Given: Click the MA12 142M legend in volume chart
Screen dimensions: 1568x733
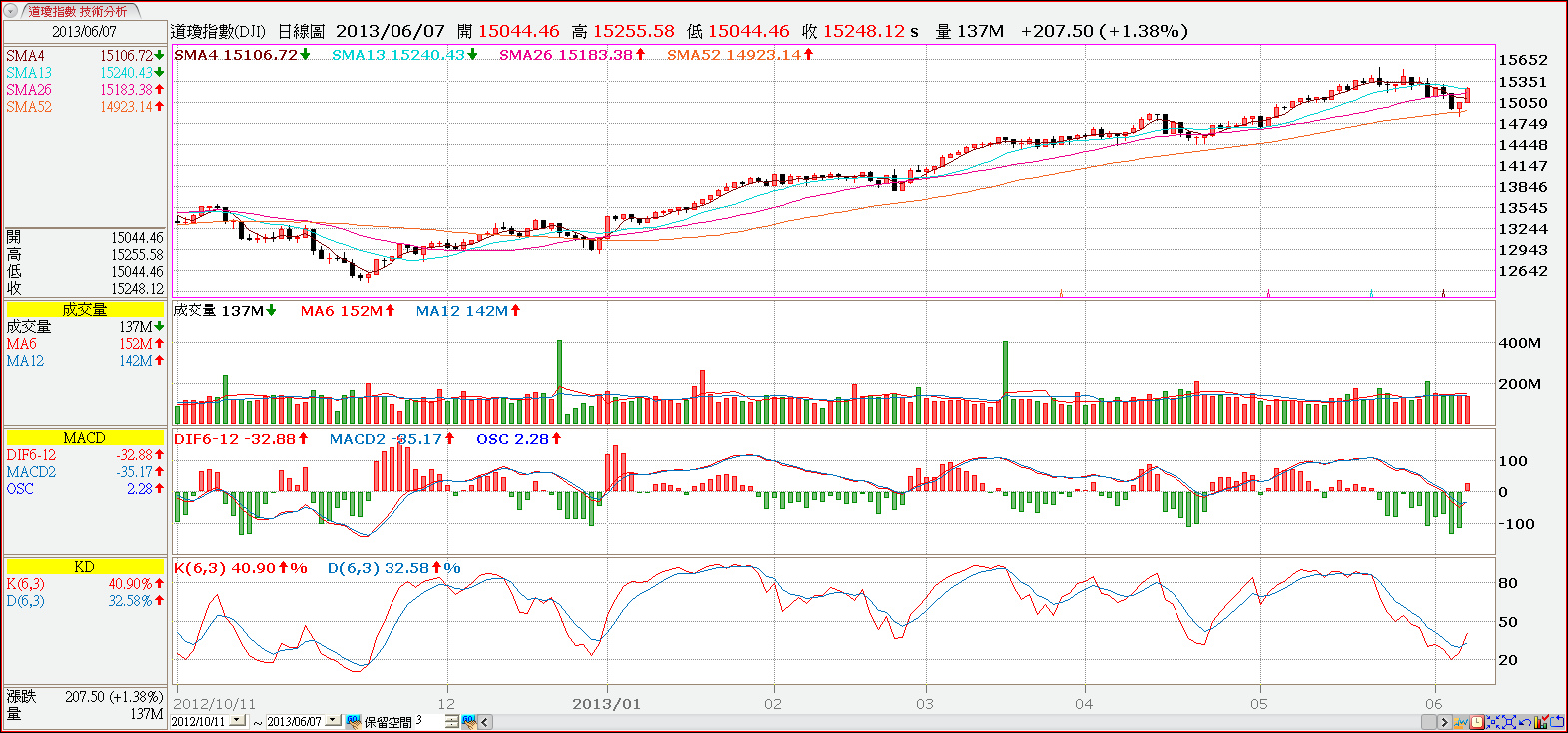Looking at the screenshot, I should [468, 311].
